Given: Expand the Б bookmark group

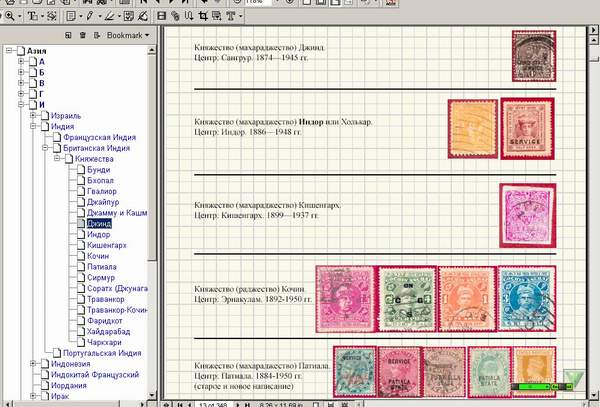Looking at the screenshot, I should pos(21,72).
